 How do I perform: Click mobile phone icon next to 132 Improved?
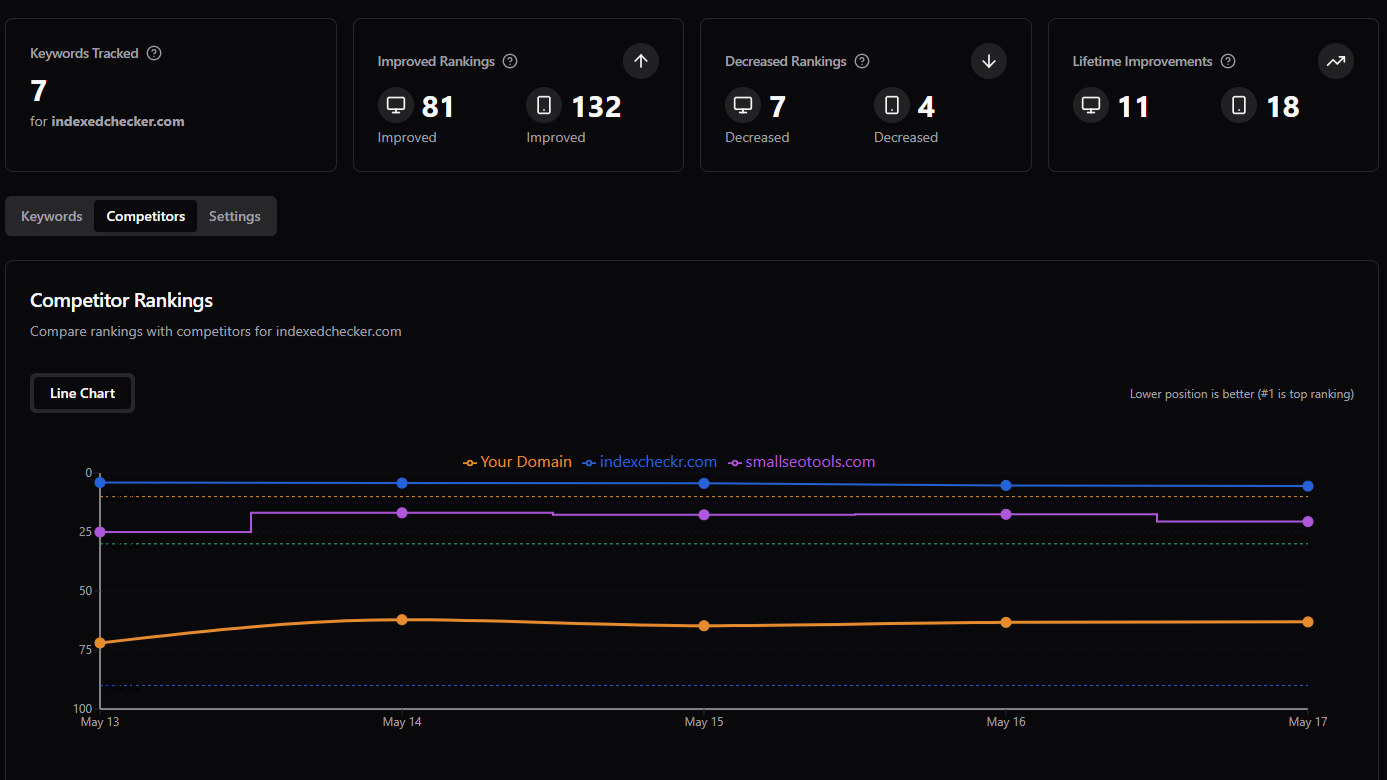[544, 105]
